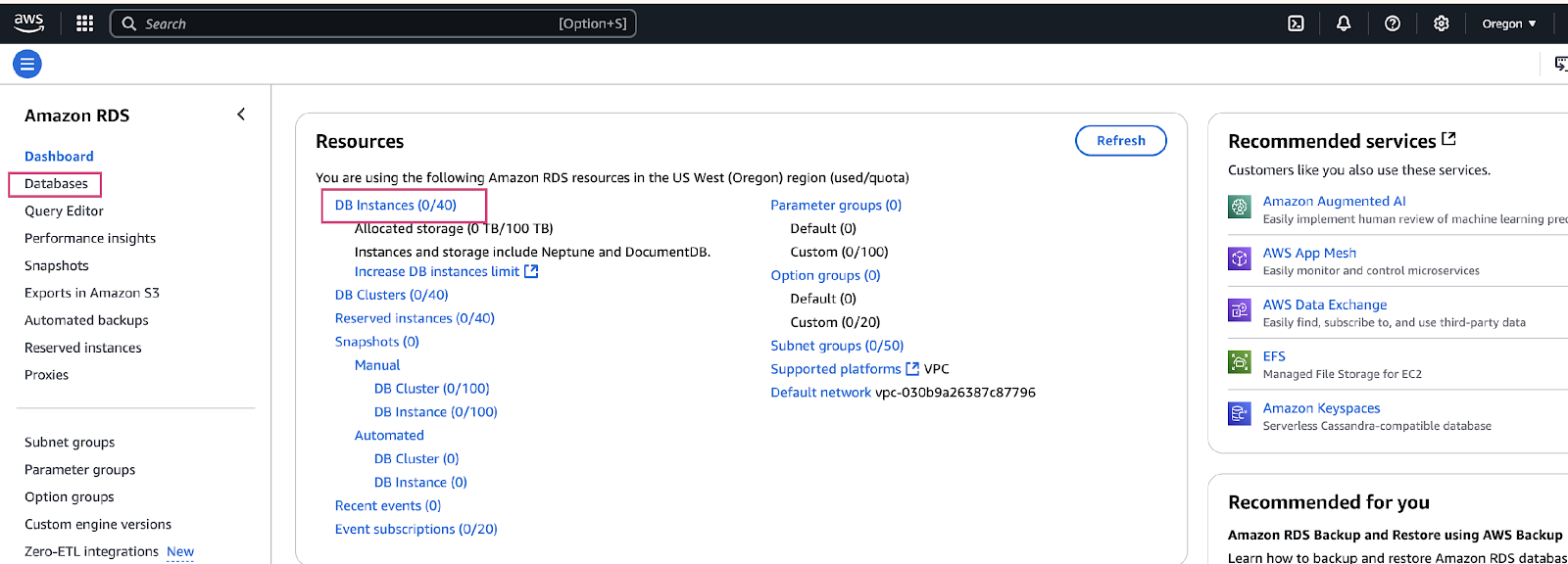Click the Manual snapshots link

pos(377,365)
